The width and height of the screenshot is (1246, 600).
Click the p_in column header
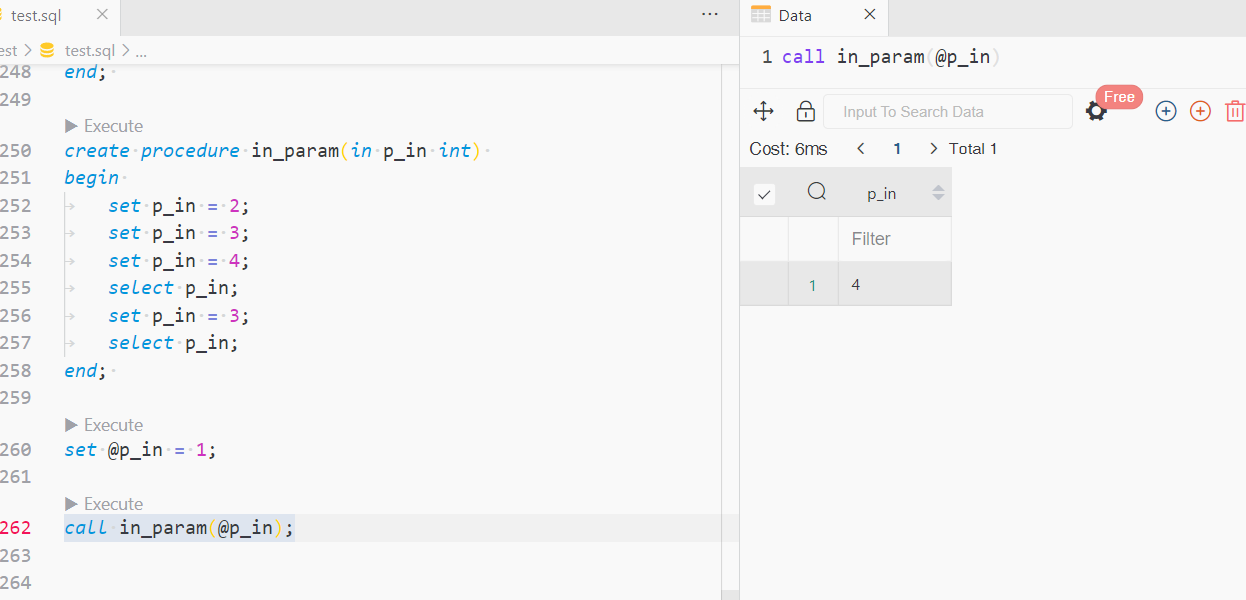tap(881, 194)
